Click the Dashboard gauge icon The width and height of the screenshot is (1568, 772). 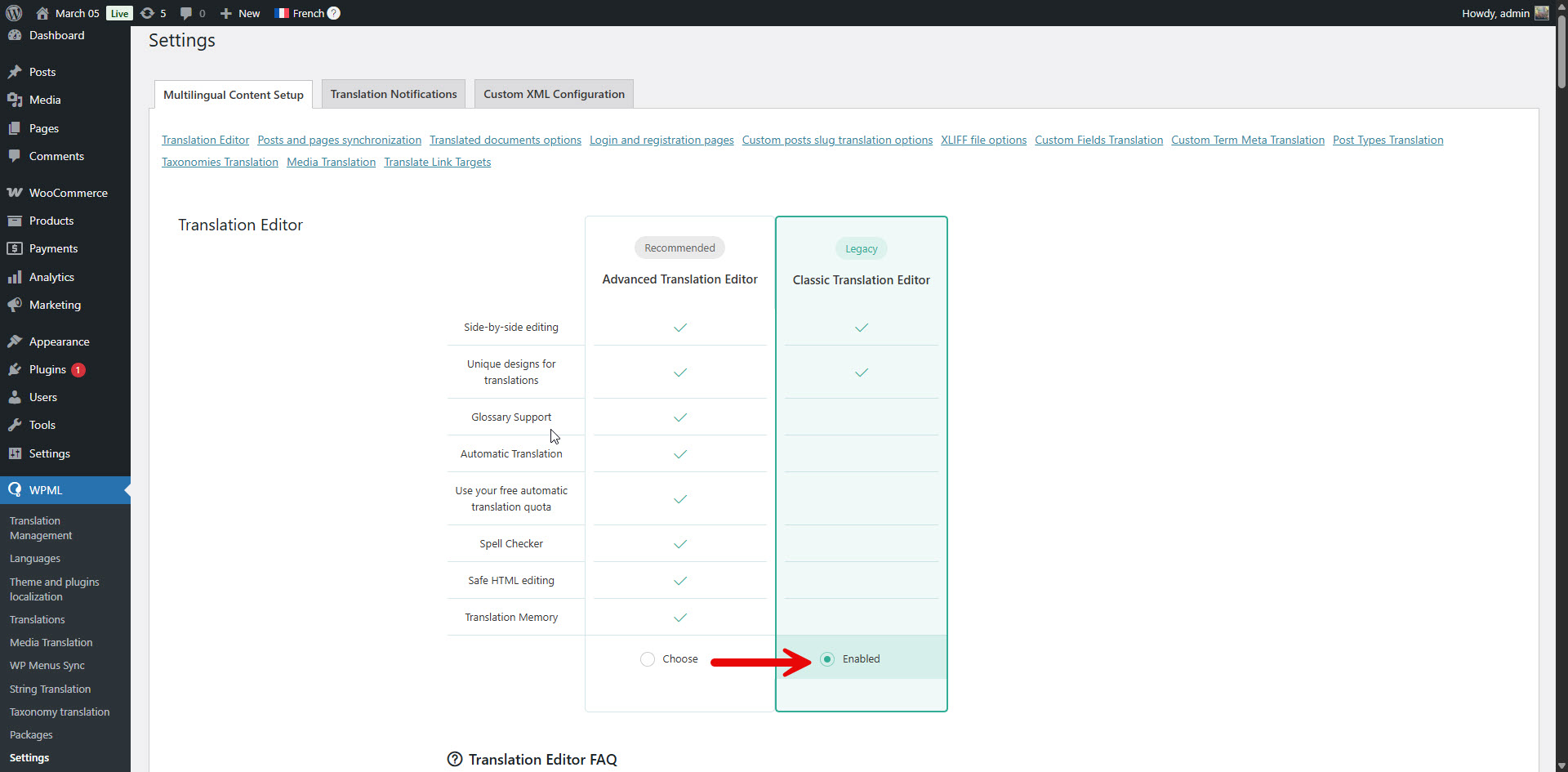point(15,35)
